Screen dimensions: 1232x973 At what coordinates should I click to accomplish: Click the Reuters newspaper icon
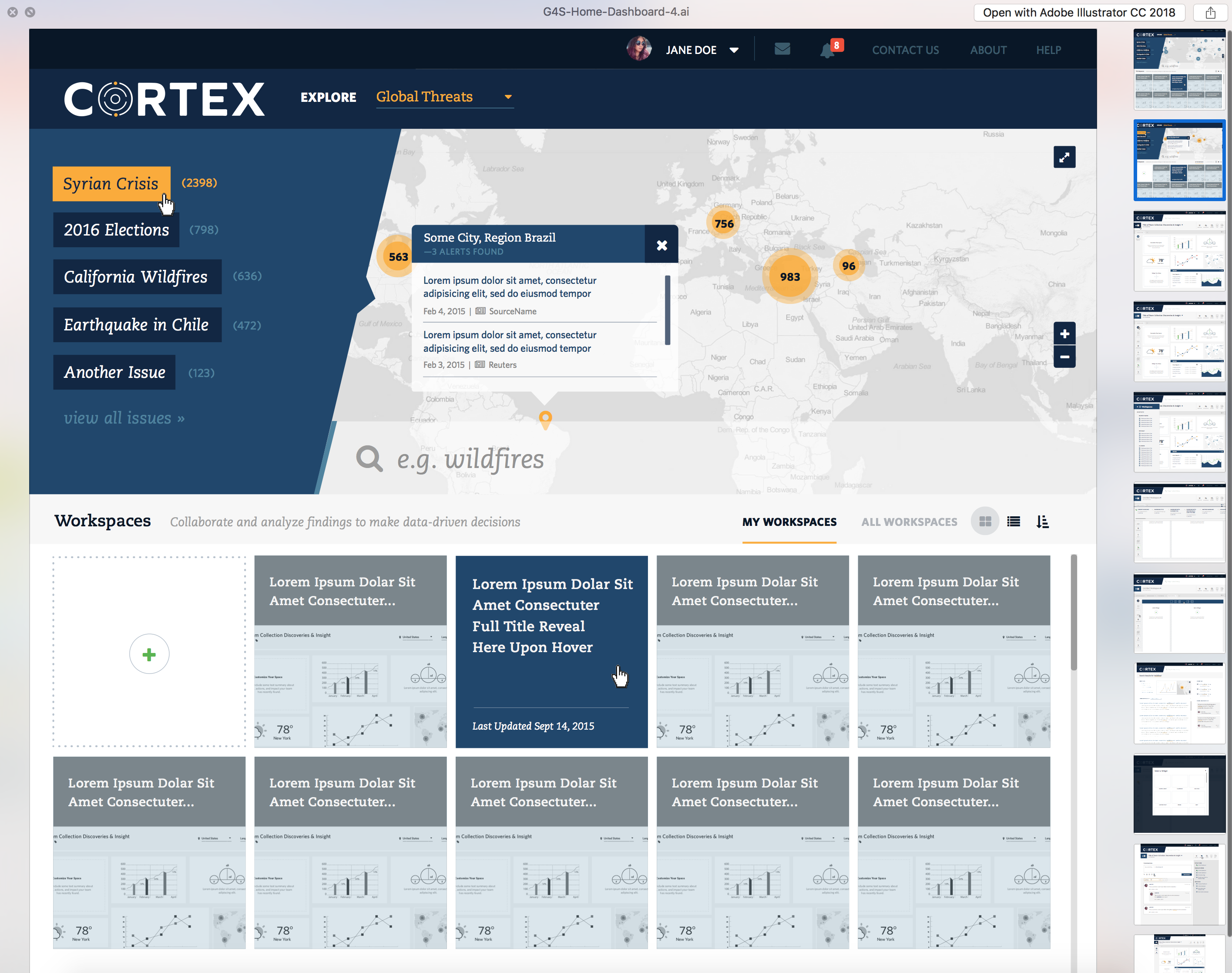480,364
